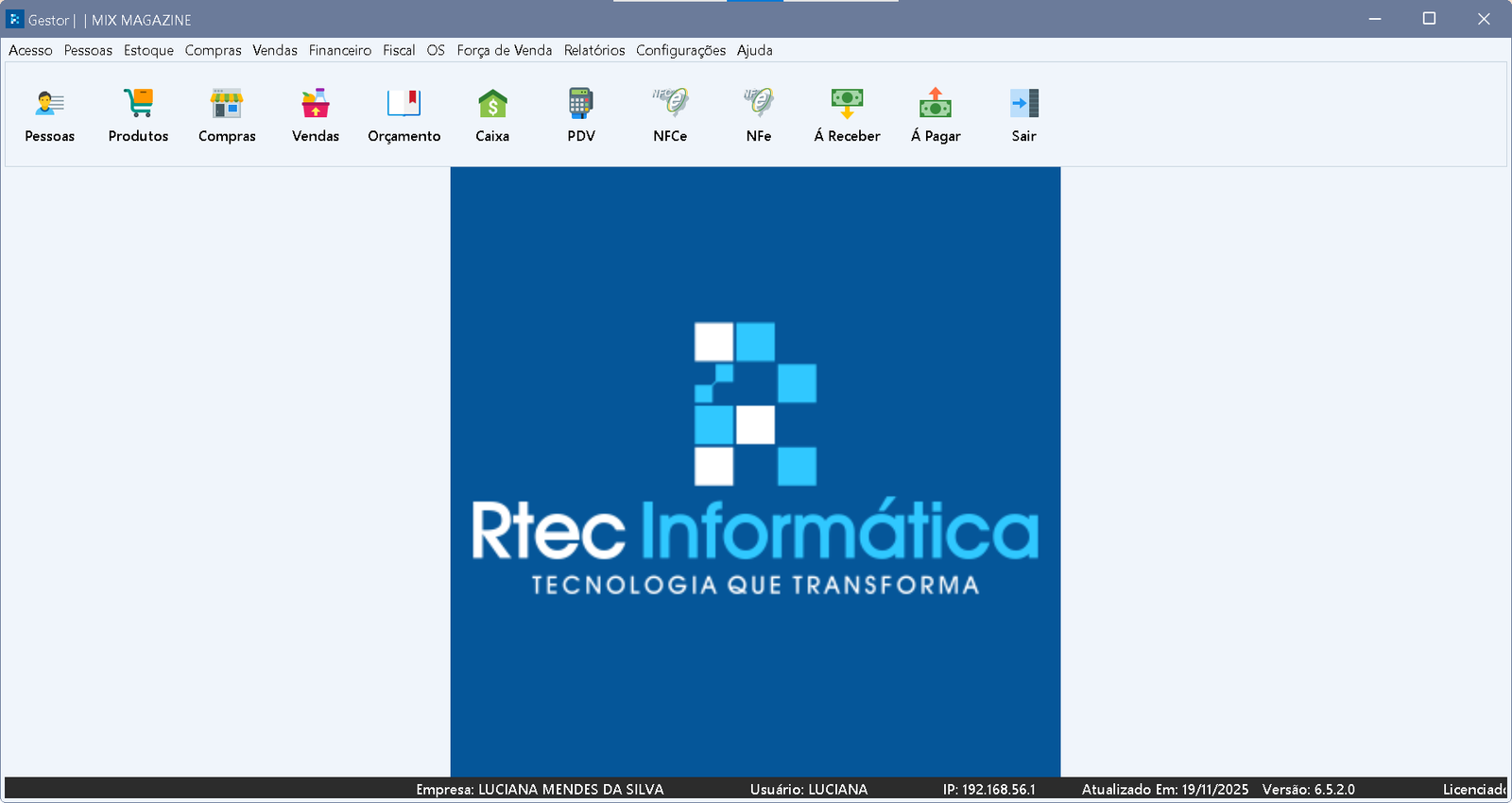Open the Financeiro menu
The height and width of the screenshot is (803, 1512).
coord(340,50)
